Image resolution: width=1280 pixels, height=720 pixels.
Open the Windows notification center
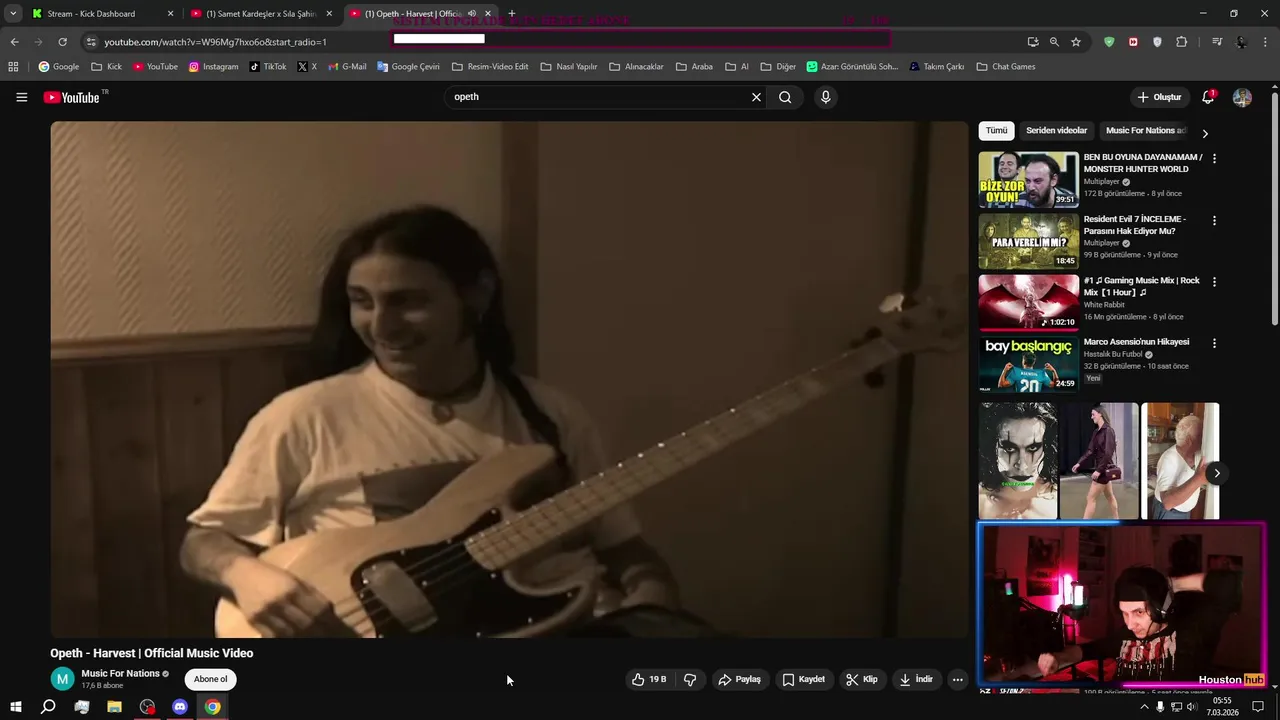(1258, 707)
